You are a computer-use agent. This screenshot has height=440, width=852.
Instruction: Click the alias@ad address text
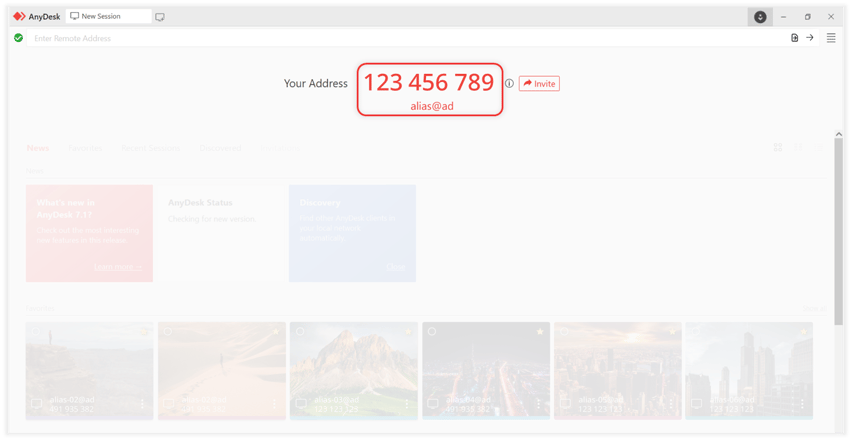click(x=432, y=106)
